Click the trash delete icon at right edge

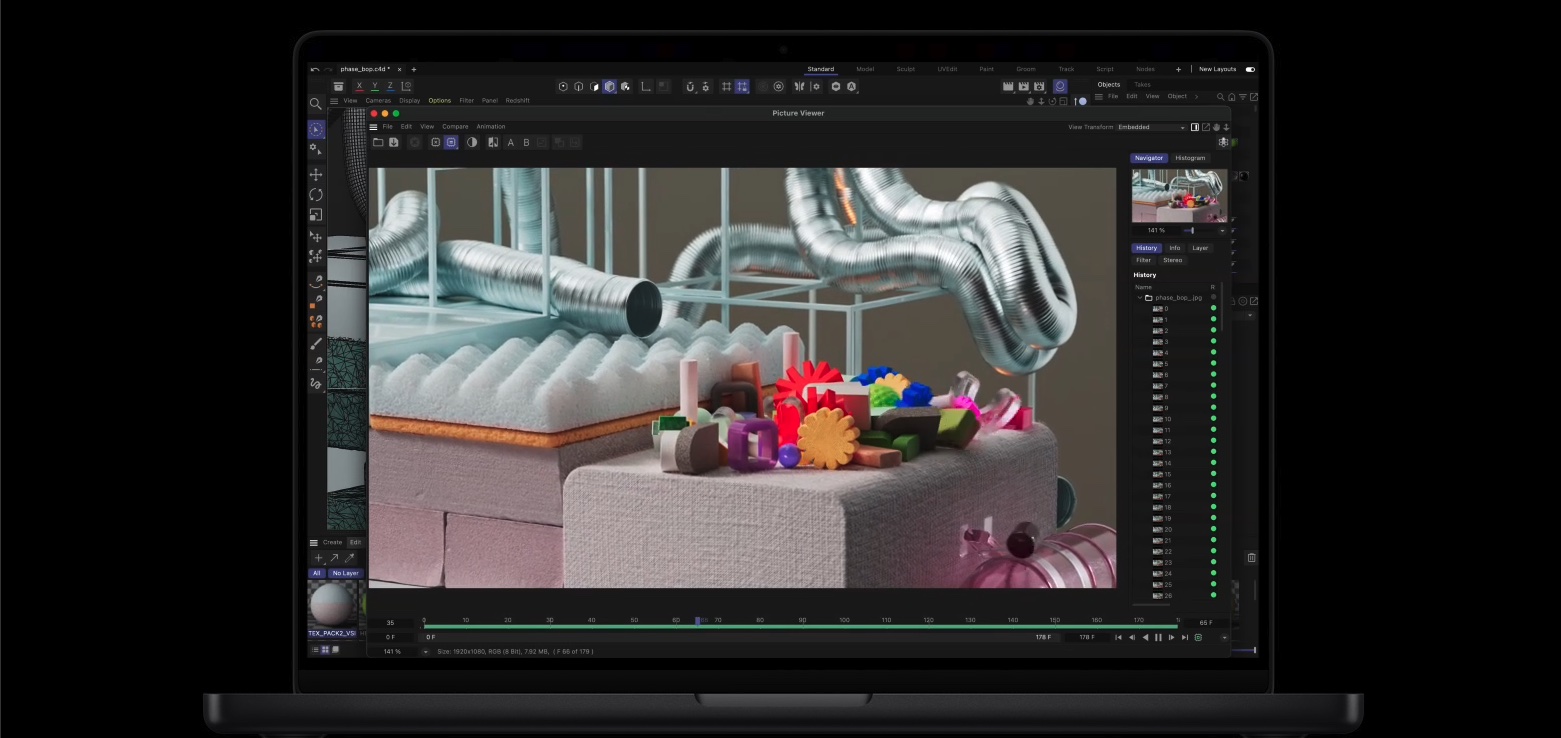tap(1251, 557)
